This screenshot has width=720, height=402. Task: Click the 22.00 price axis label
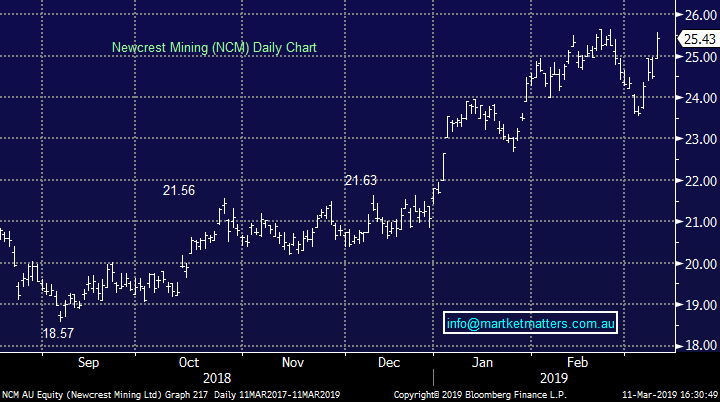701,181
